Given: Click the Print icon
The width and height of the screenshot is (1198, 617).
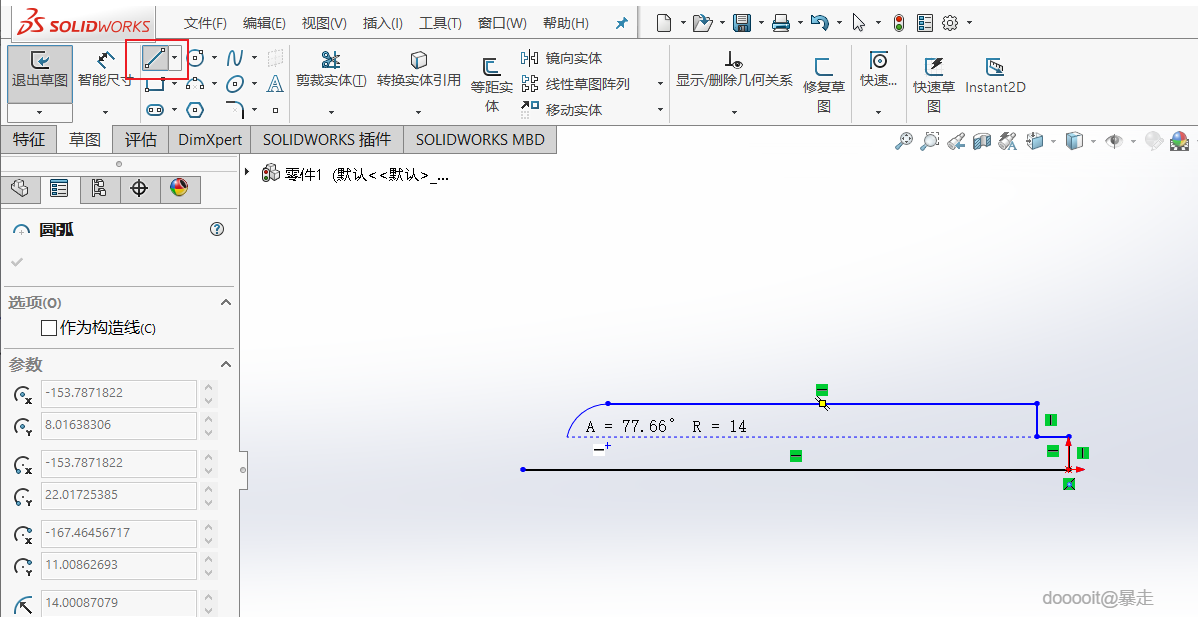Looking at the screenshot, I should 780,23.
